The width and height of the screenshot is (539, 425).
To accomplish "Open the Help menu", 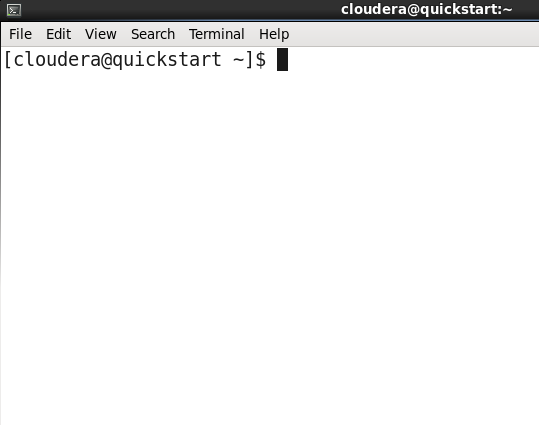I will (x=274, y=34).
